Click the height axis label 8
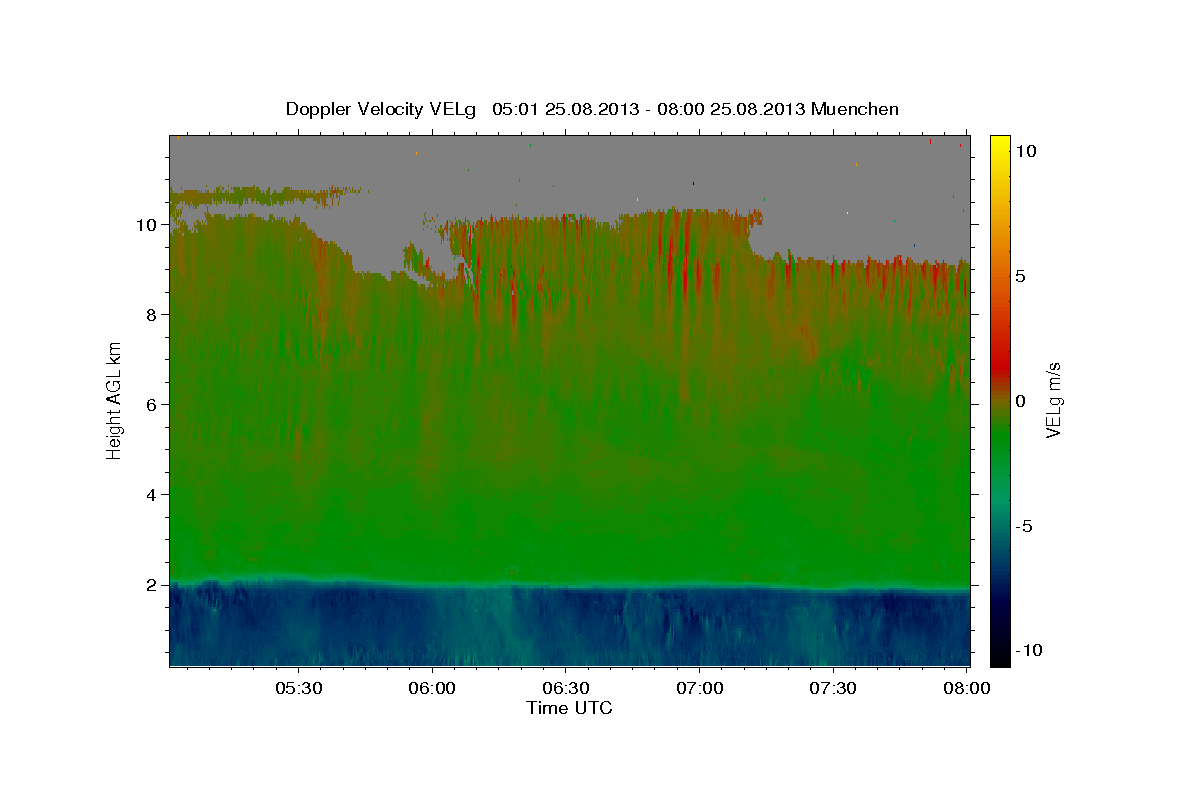 pyautogui.click(x=154, y=315)
